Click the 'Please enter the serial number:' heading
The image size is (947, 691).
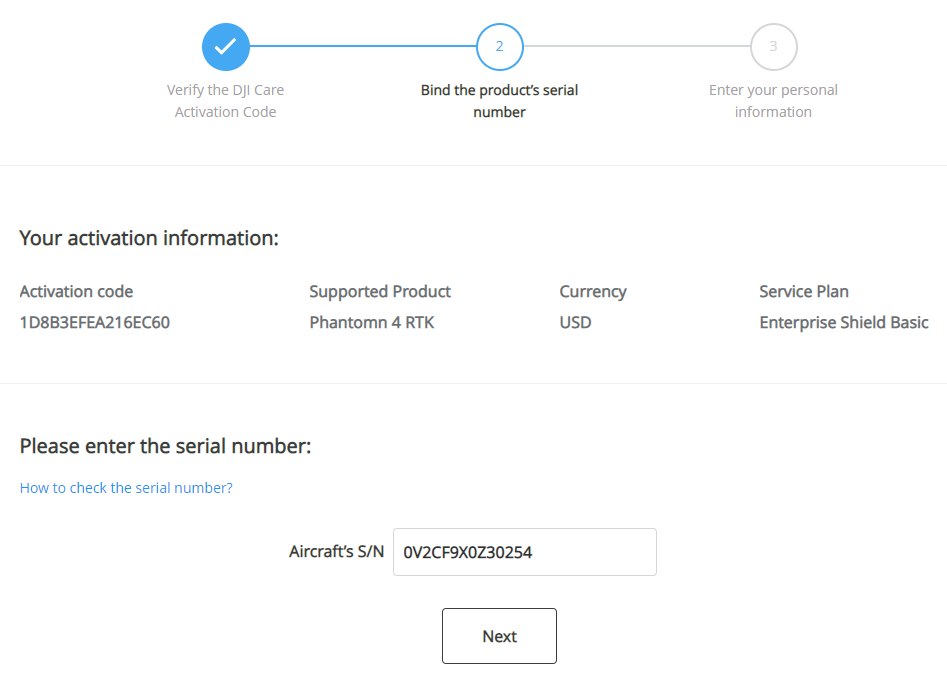pyautogui.click(x=165, y=446)
